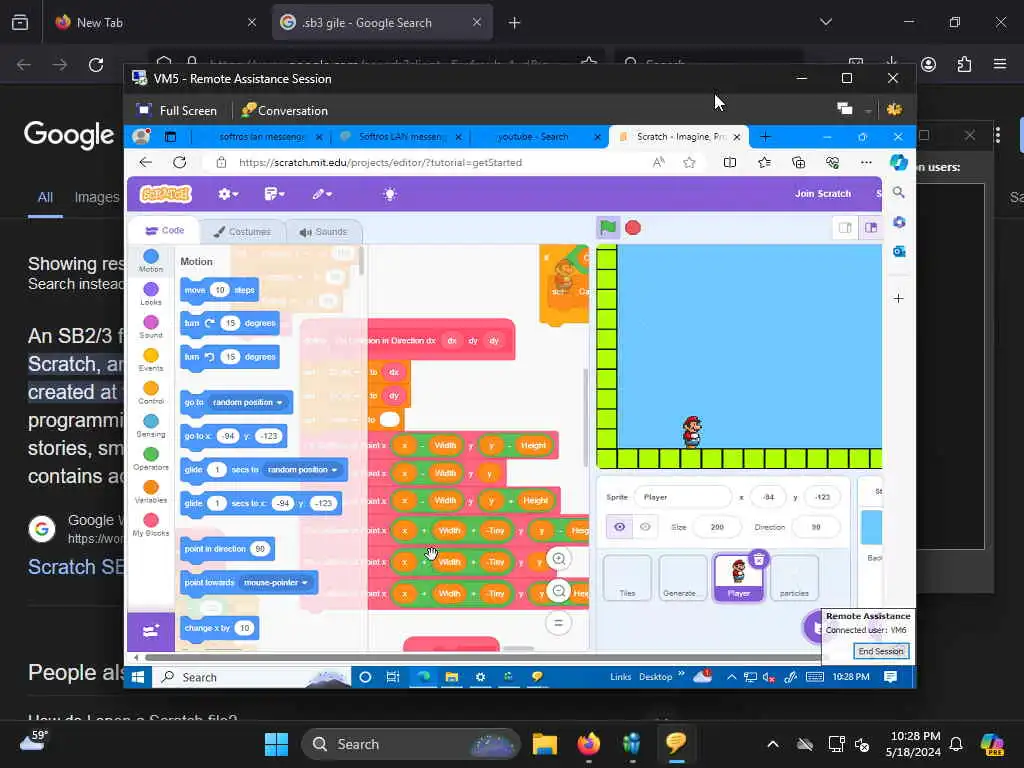
Task: Click the sprite Size field
Action: [x=717, y=527]
